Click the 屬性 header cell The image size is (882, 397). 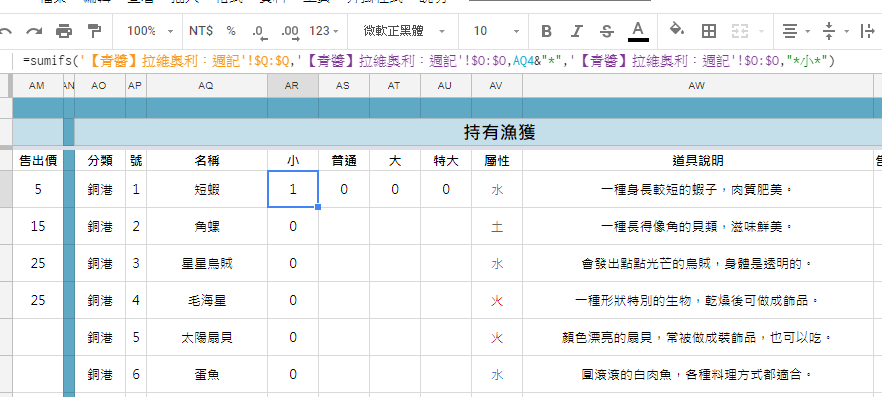pos(497,161)
